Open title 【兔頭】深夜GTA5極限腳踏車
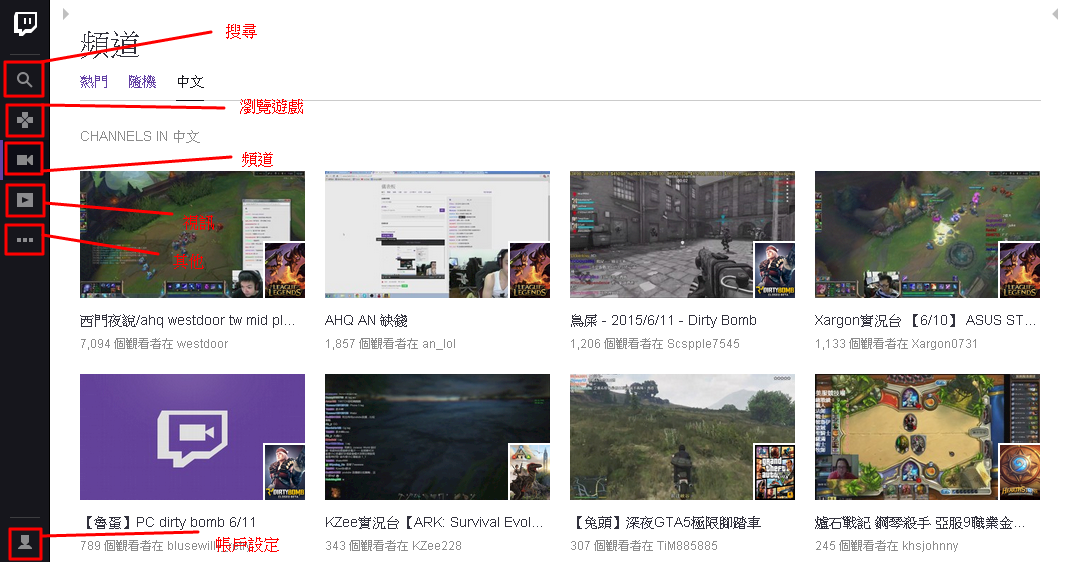Image resolution: width=1070 pixels, height=562 pixels. click(666, 522)
